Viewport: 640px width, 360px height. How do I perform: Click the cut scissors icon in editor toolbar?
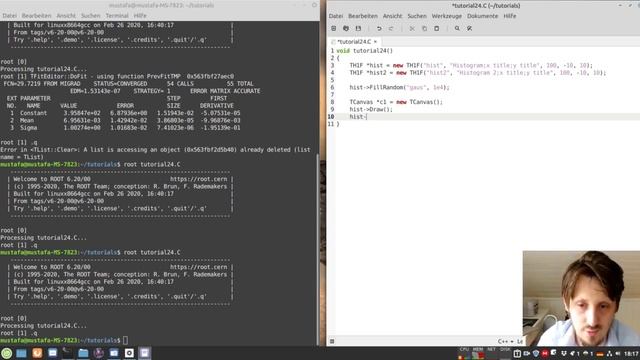tap(412, 29)
